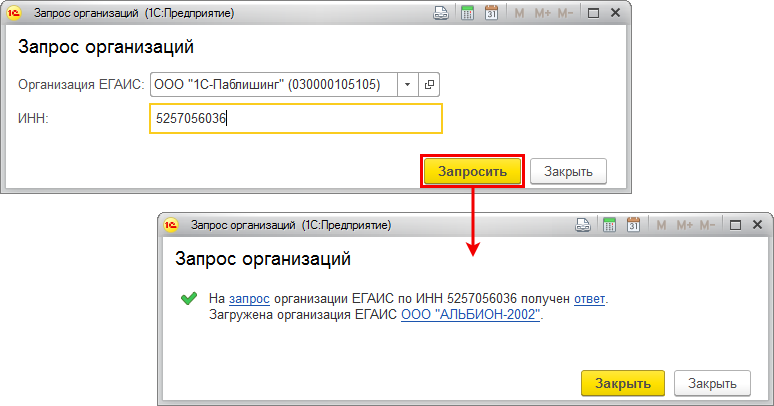Expand the Организация ЕГАИС dropdown arrow

[x=407, y=84]
